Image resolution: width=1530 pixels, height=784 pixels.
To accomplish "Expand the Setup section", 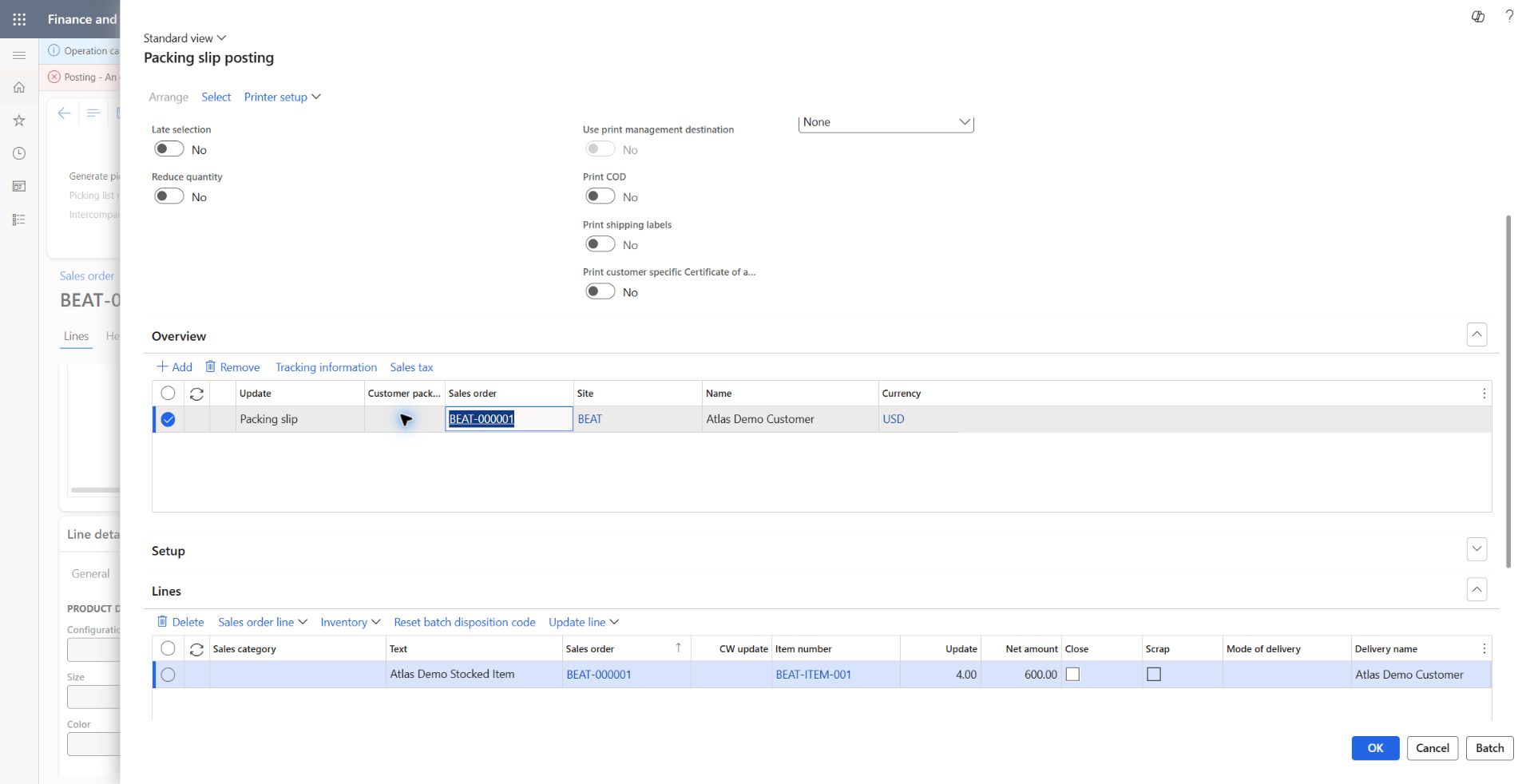I will pyautogui.click(x=1476, y=549).
